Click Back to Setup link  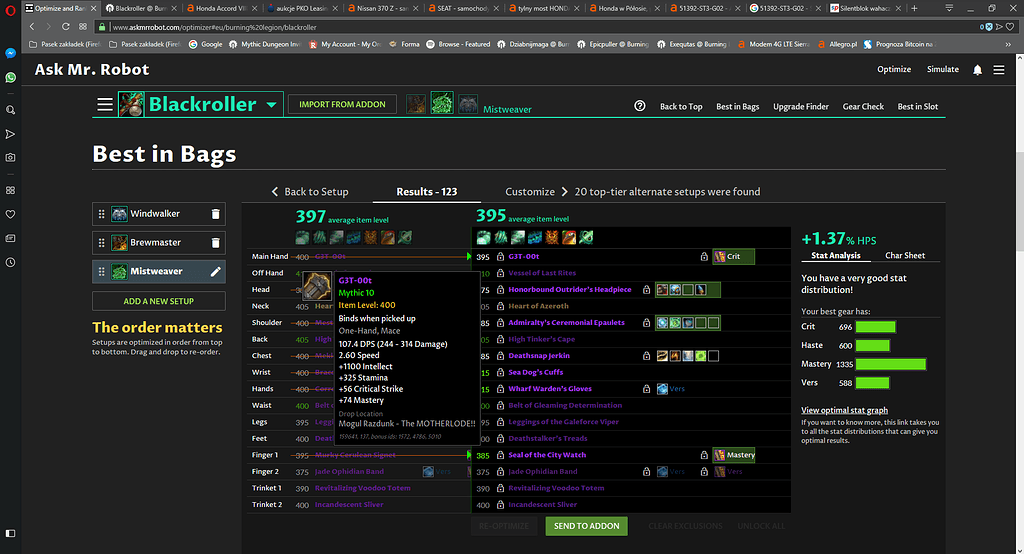(310, 191)
